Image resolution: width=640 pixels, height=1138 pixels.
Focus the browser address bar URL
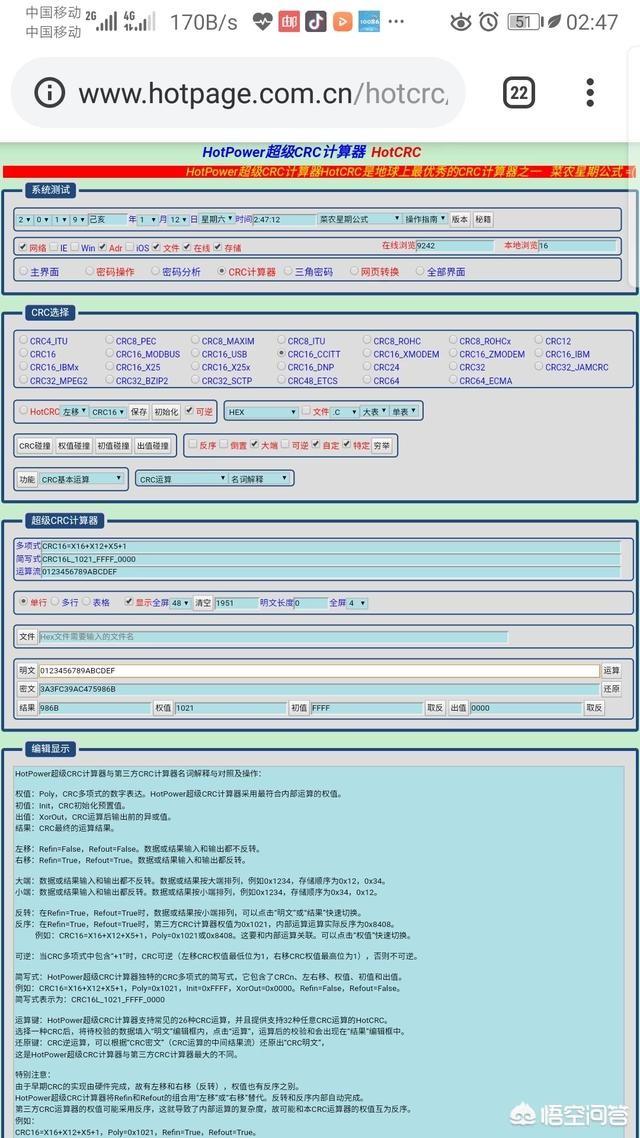(x=263, y=93)
